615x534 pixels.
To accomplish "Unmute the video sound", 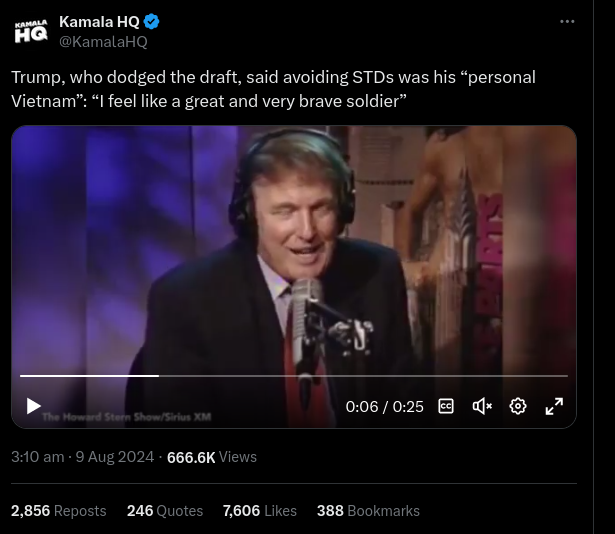I will tap(482, 406).
